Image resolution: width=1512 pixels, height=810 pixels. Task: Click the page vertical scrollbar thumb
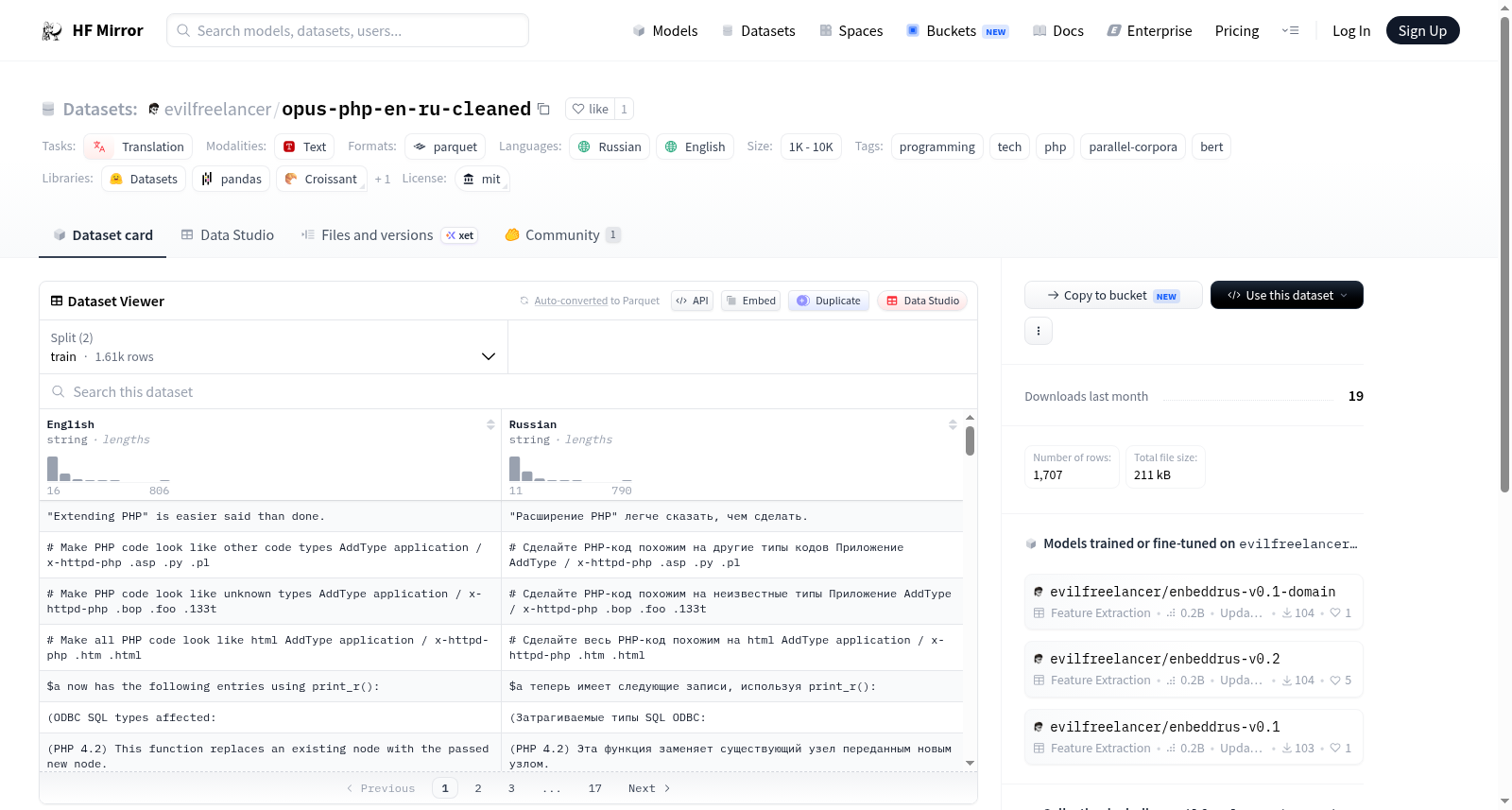[x=1504, y=255]
